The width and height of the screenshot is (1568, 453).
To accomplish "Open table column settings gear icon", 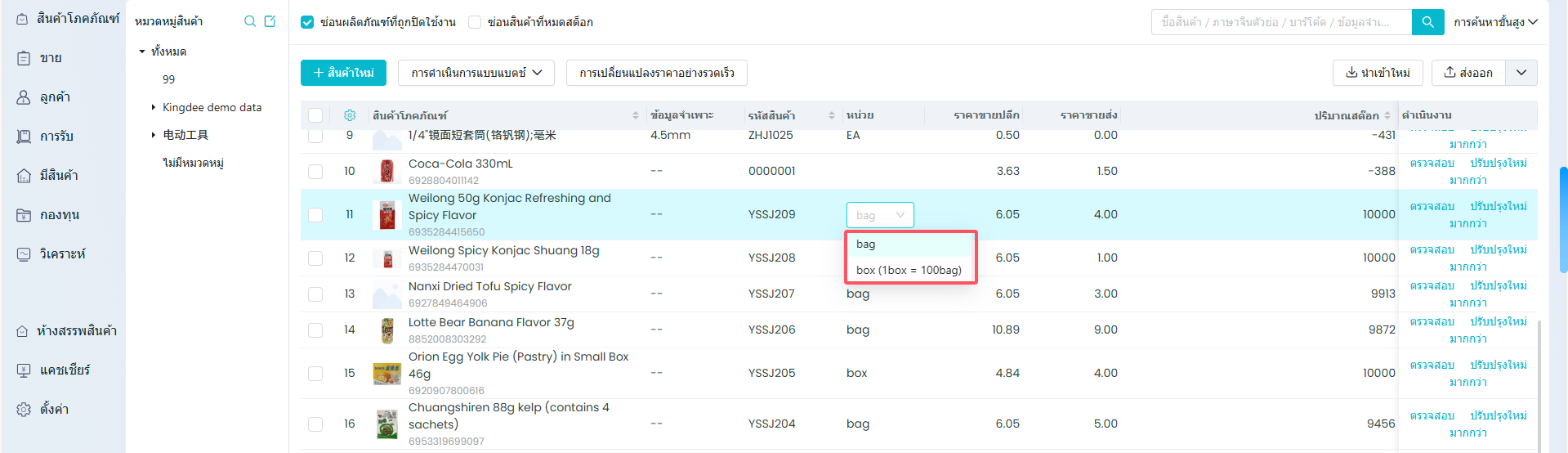I will click(x=350, y=115).
